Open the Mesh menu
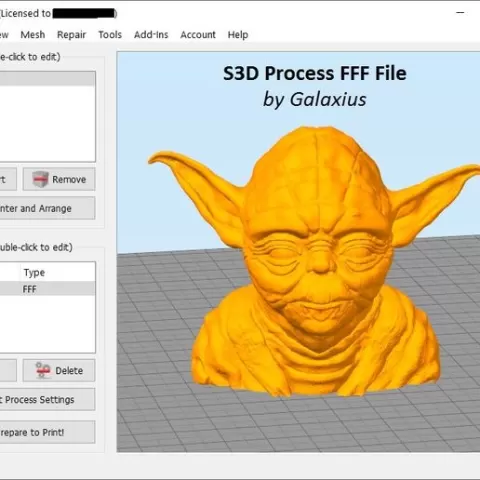The height and width of the screenshot is (480, 480). click(33, 35)
